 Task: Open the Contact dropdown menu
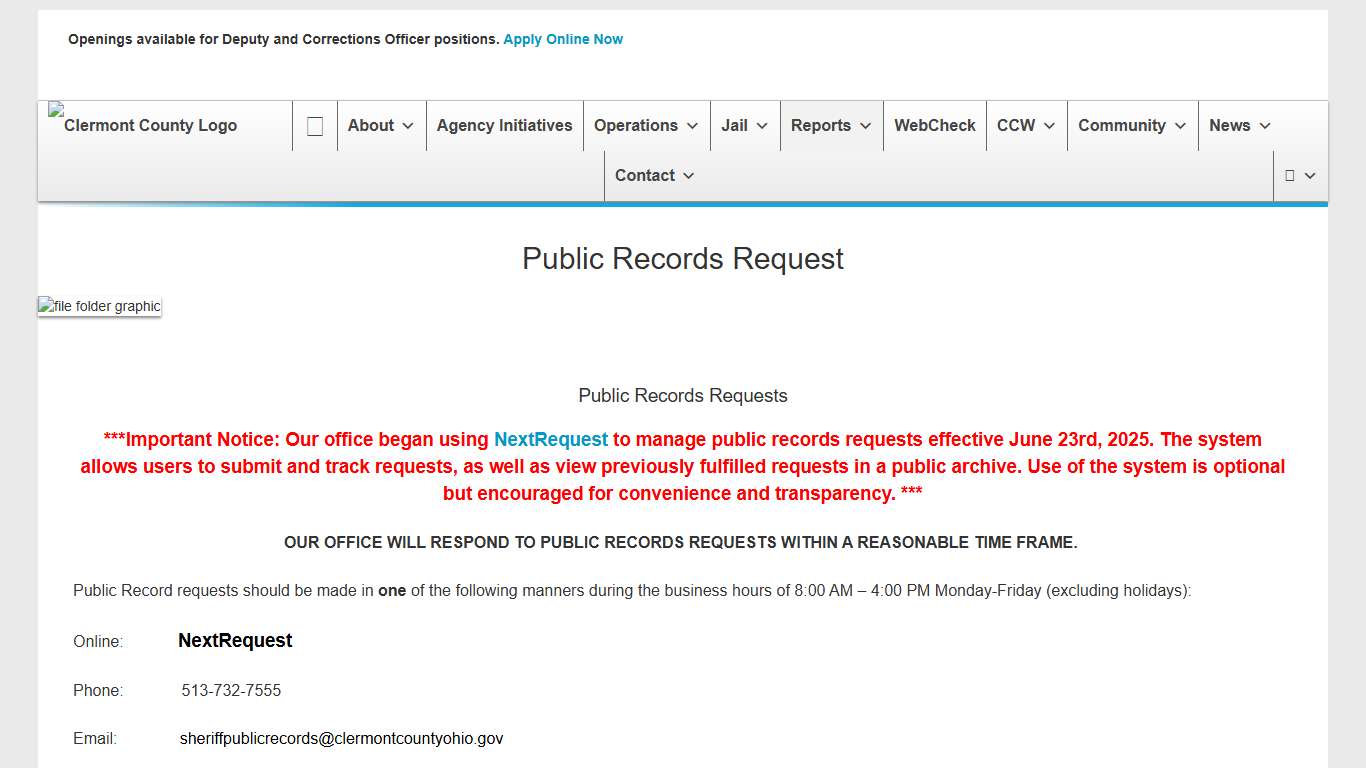[x=653, y=175]
